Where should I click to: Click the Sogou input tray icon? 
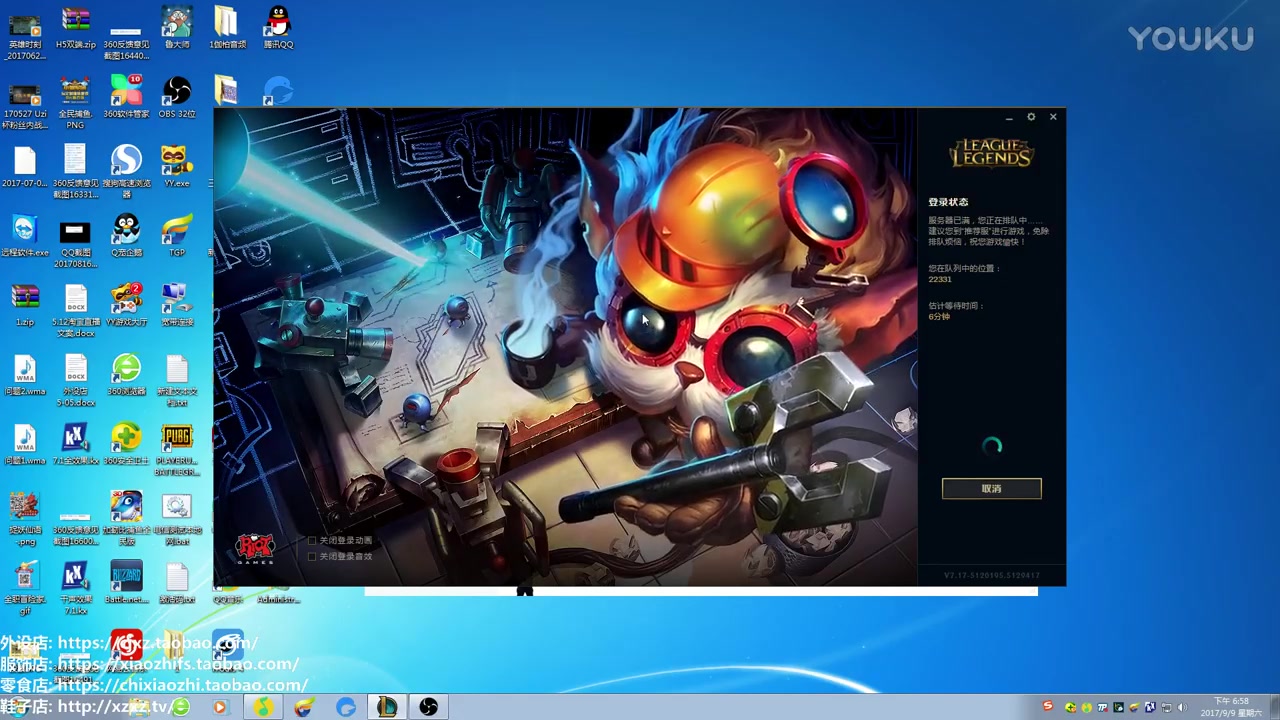tap(1048, 706)
